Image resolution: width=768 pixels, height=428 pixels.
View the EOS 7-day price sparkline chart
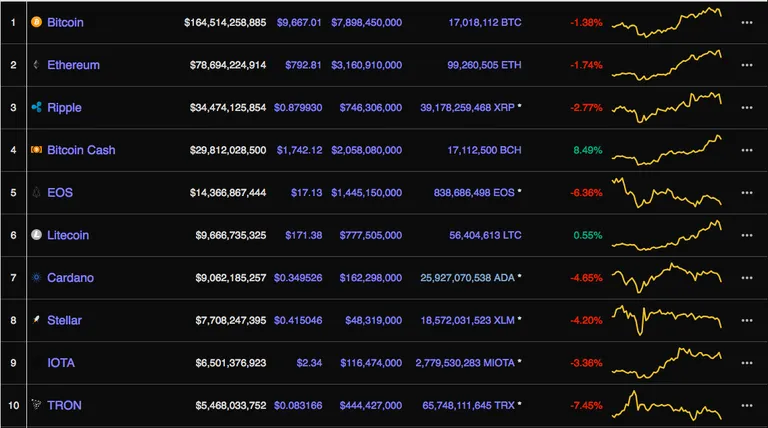click(667, 193)
